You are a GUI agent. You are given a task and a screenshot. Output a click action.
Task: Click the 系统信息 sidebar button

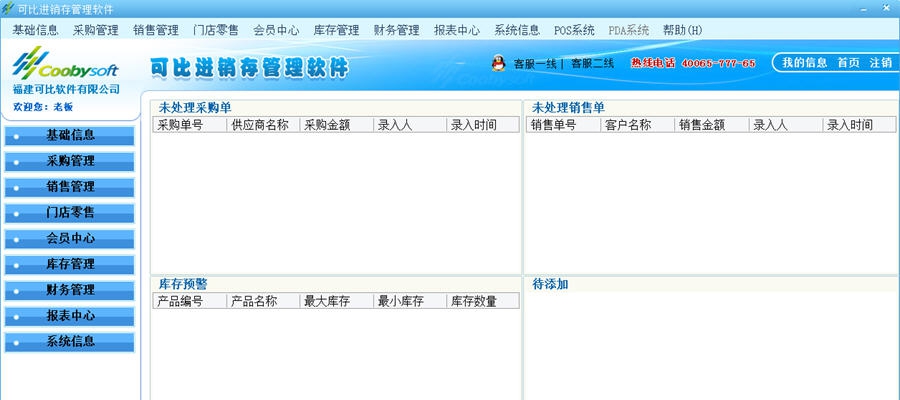pyautogui.click(x=69, y=343)
